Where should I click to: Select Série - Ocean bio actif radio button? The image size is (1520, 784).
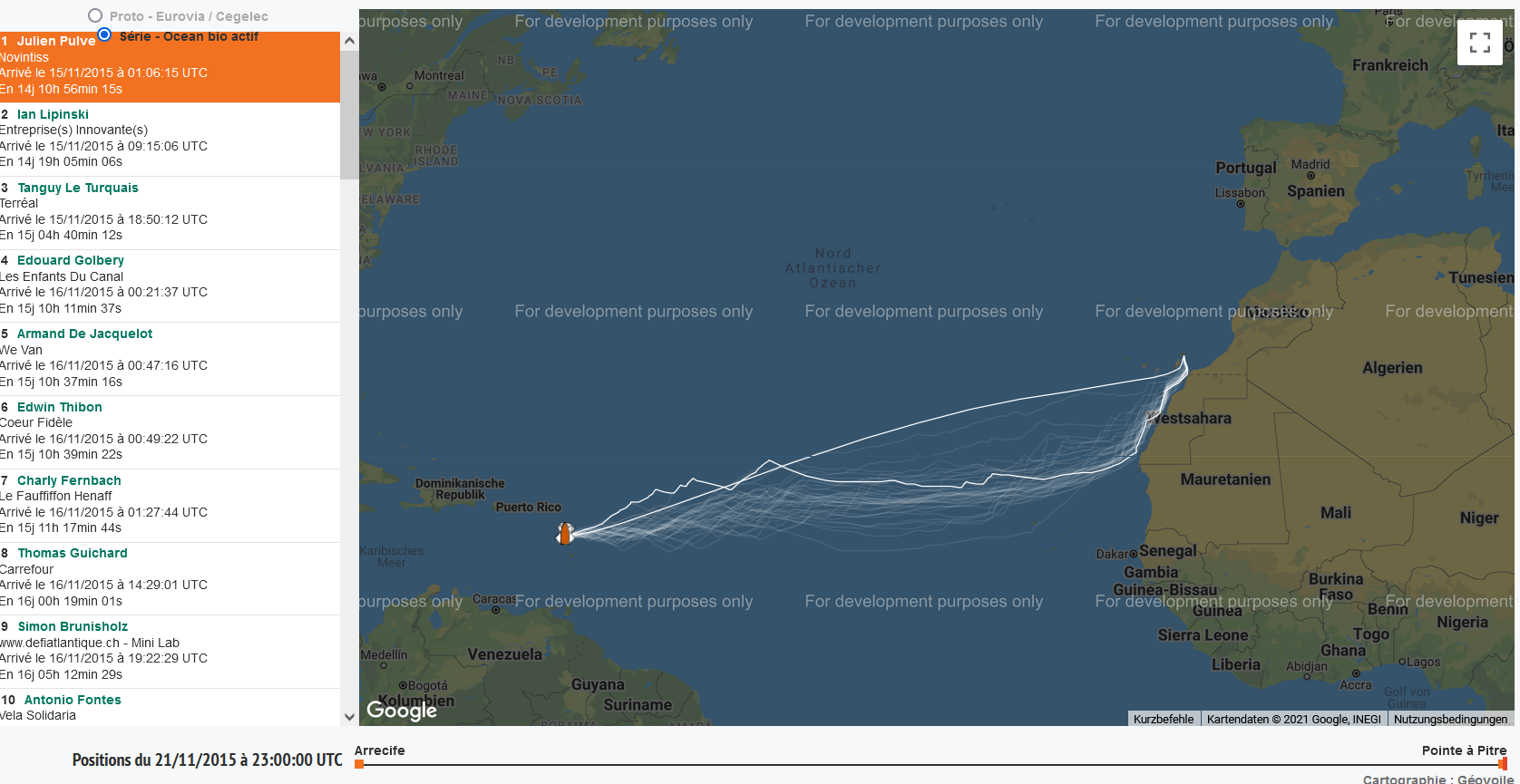click(x=104, y=34)
